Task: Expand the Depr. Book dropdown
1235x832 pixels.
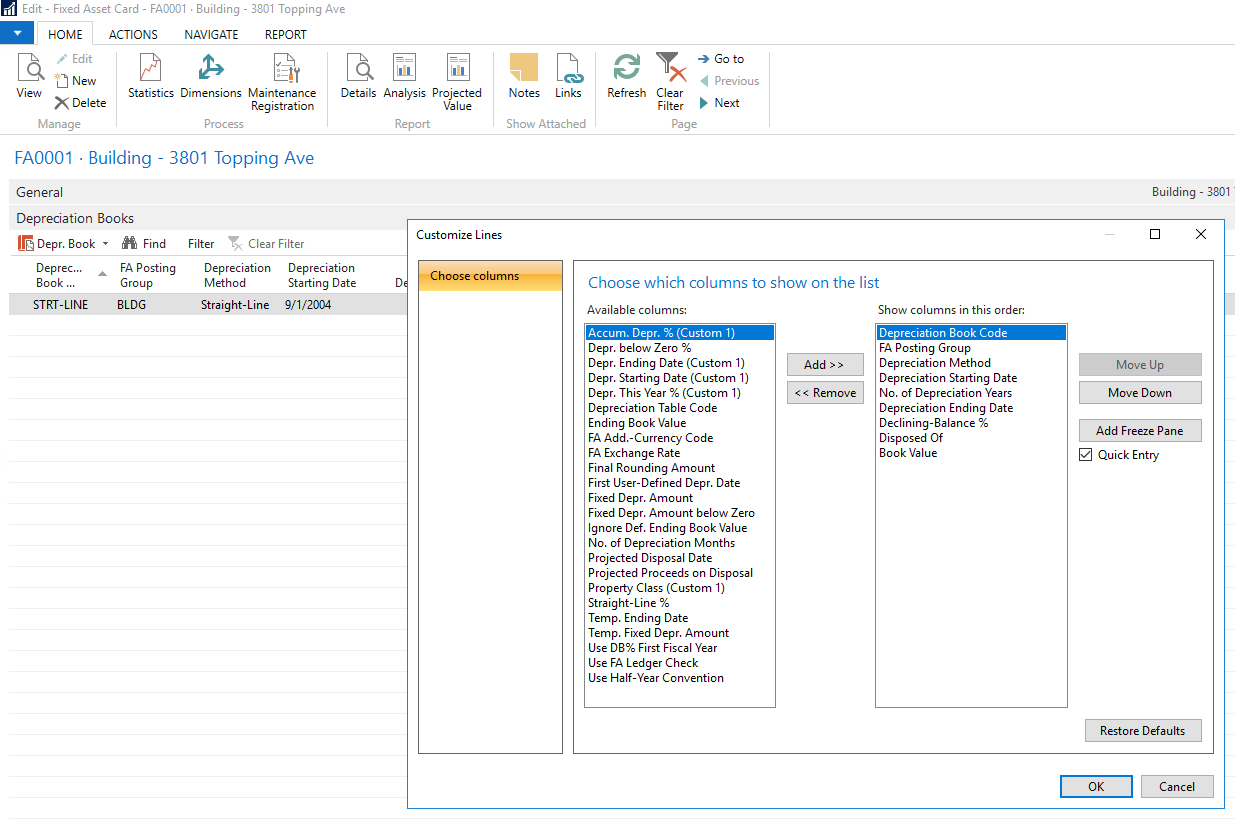Action: click(x=106, y=244)
